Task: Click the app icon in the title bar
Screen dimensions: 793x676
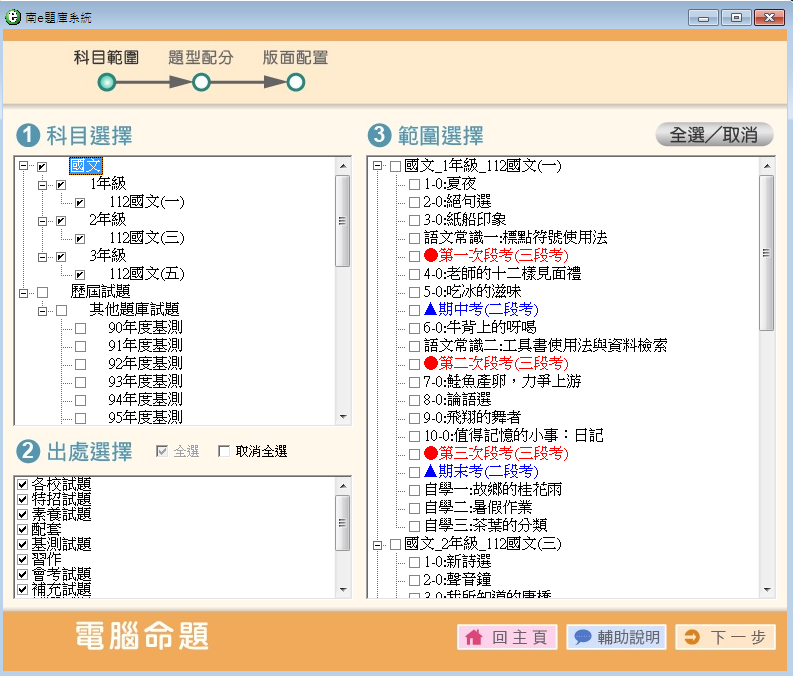Action: (x=13, y=15)
